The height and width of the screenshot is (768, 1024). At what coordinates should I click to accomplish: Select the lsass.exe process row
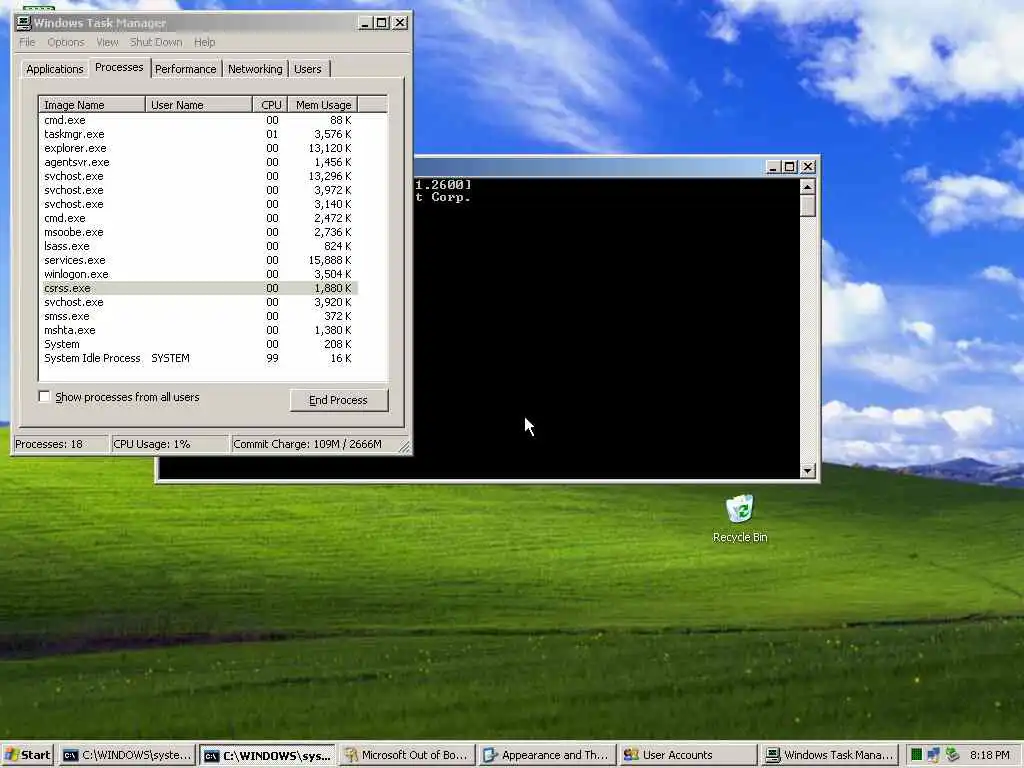[198, 246]
